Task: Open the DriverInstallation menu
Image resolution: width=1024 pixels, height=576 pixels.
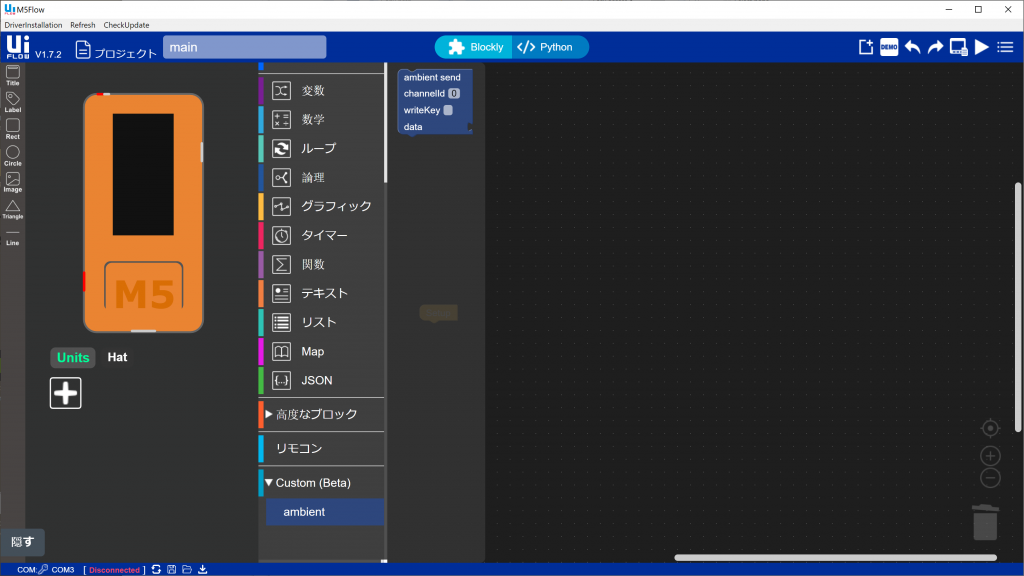Action: tap(31, 25)
